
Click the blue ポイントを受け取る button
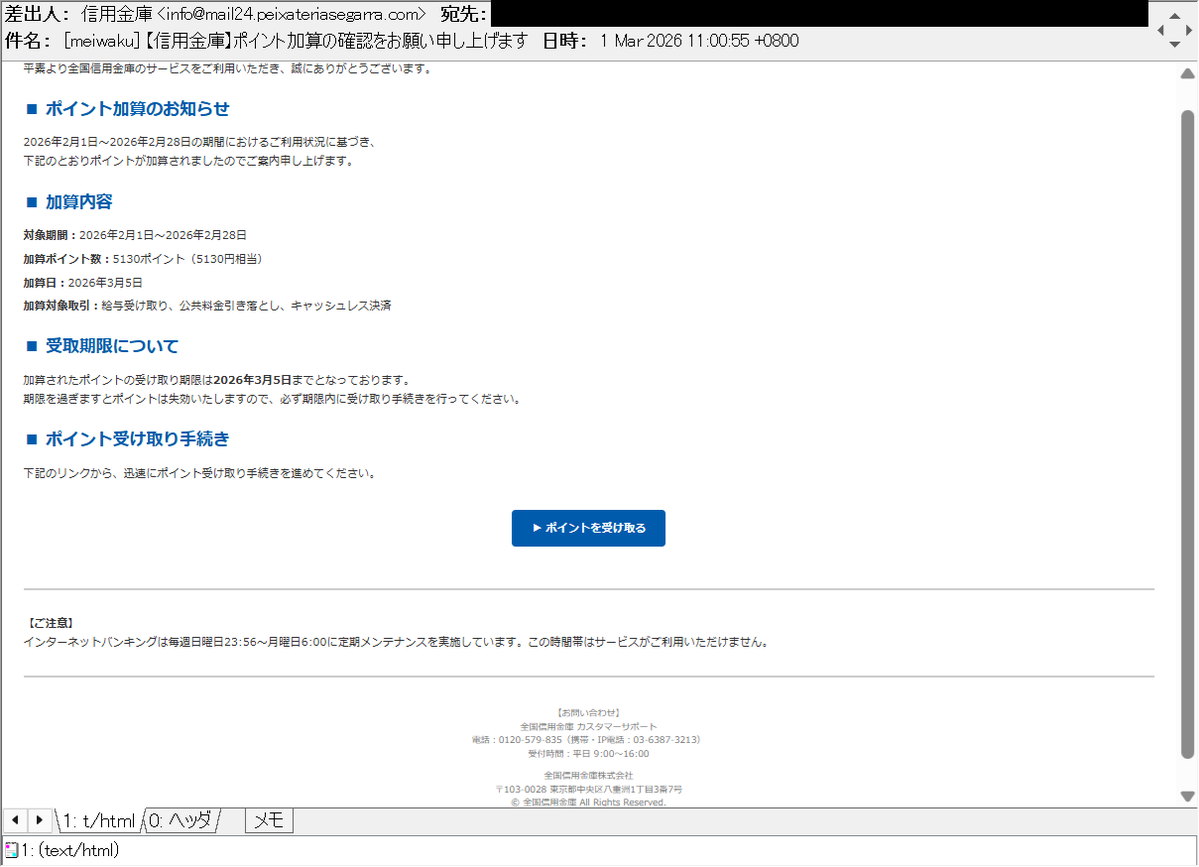click(588, 528)
